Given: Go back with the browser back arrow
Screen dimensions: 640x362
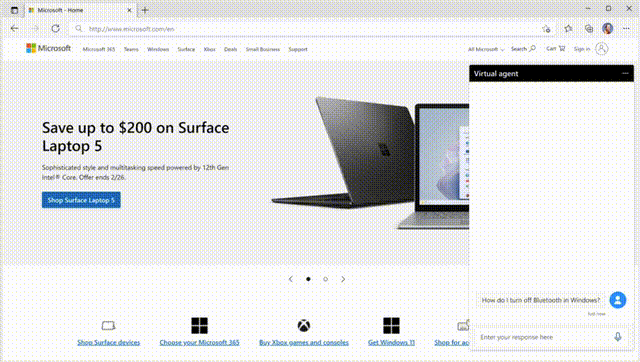Looking at the screenshot, I should (15, 29).
